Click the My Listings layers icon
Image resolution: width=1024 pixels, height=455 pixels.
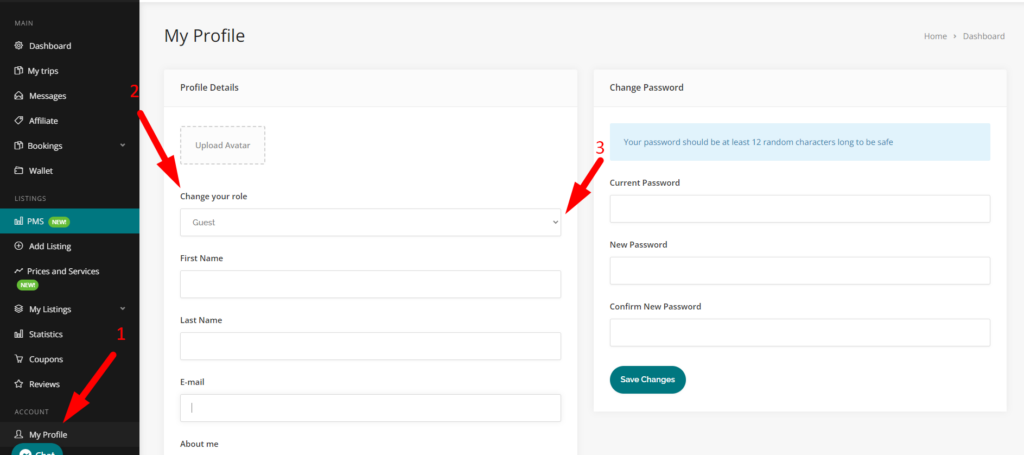point(19,309)
